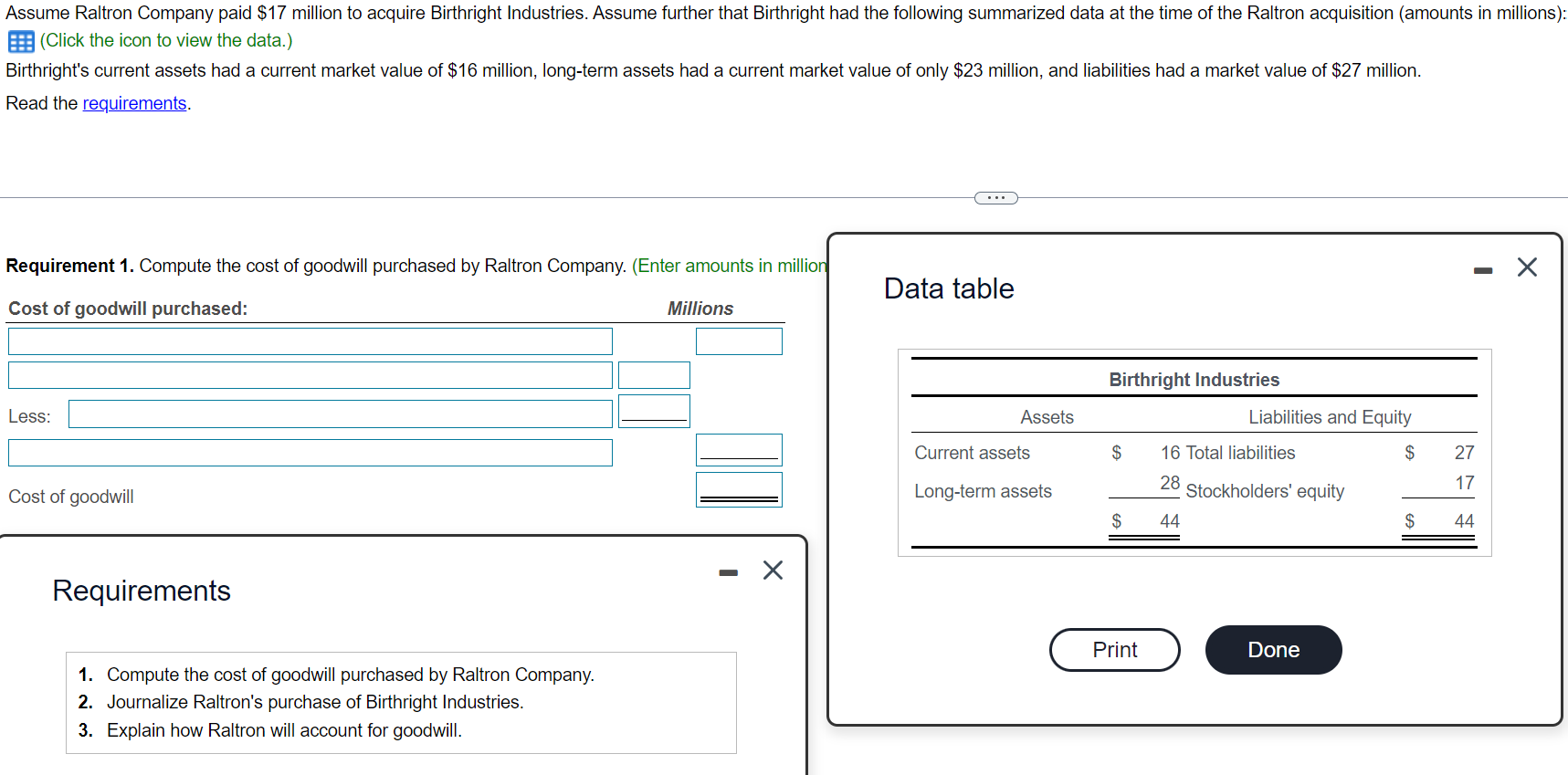Close the Requirements dialog
1568x775 pixels.
[773, 571]
